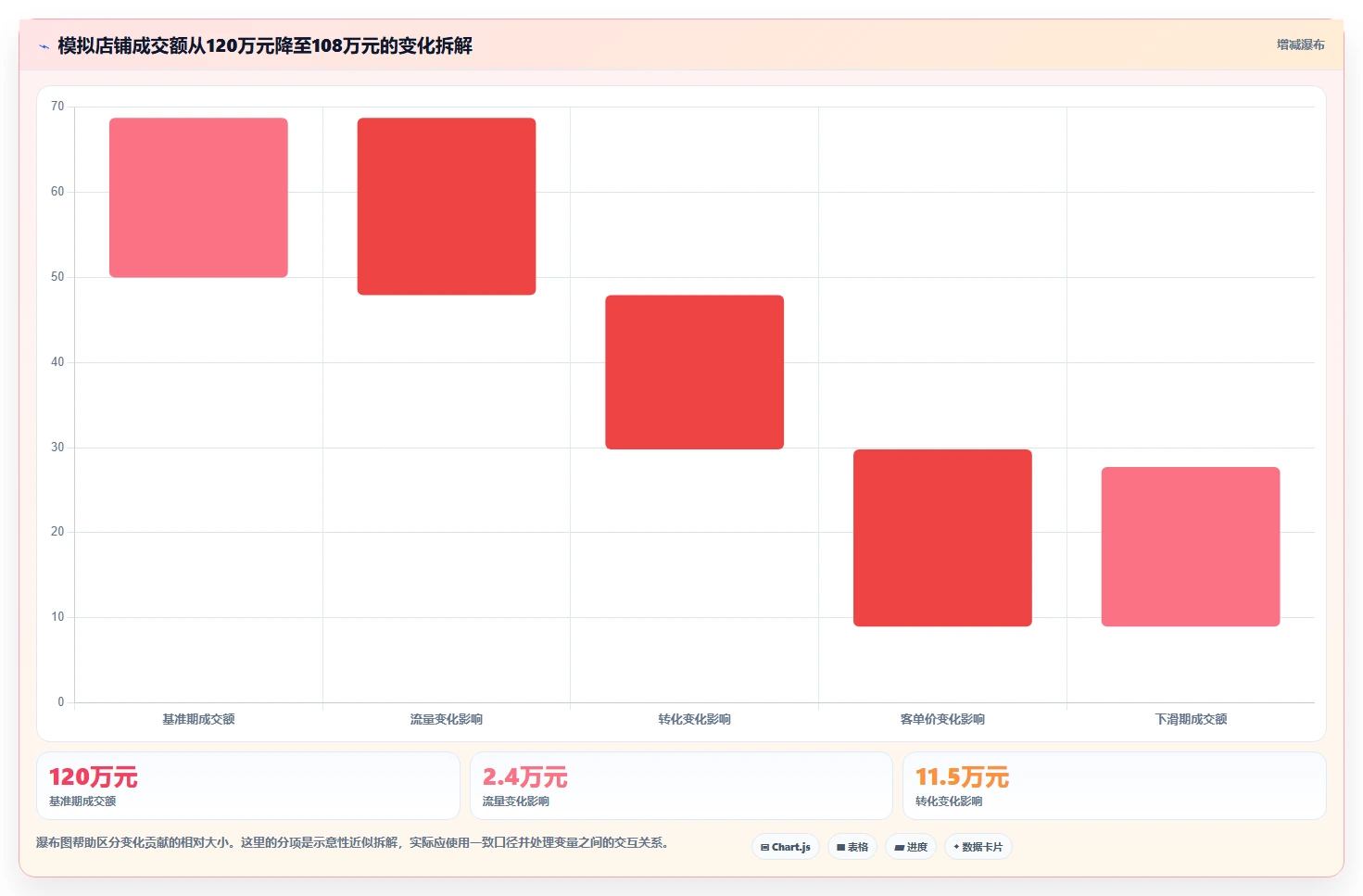Click the footnote text starting 瀑布图帮助区分

coord(352,842)
